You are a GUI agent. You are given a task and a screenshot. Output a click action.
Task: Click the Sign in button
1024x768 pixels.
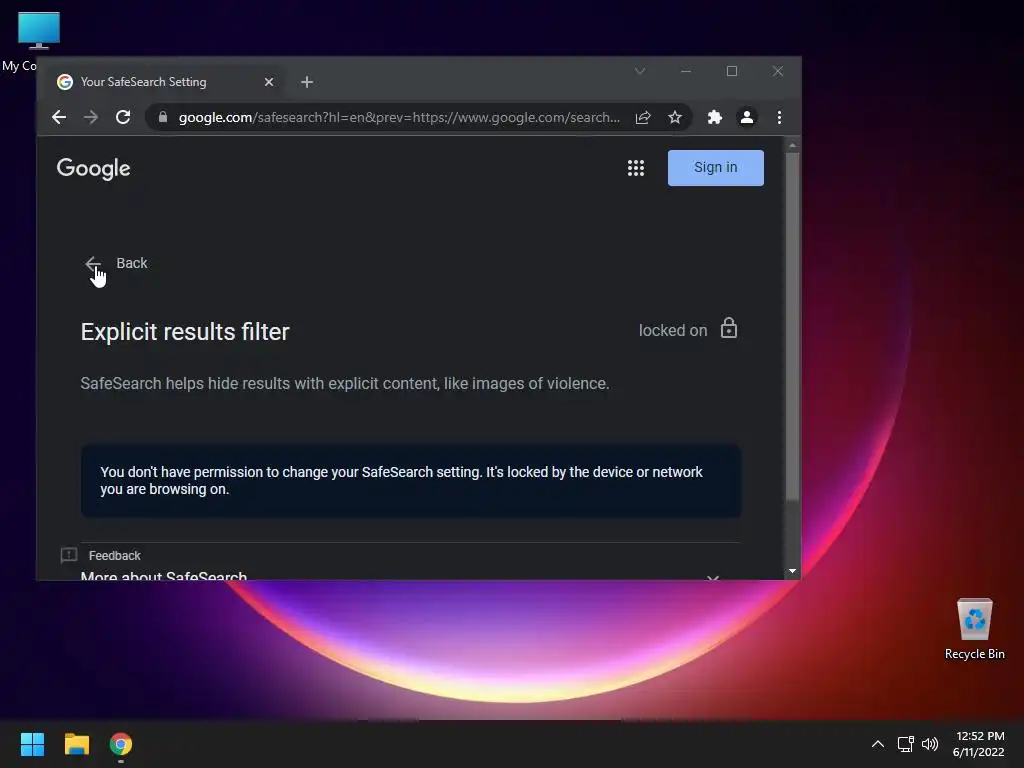coord(716,168)
